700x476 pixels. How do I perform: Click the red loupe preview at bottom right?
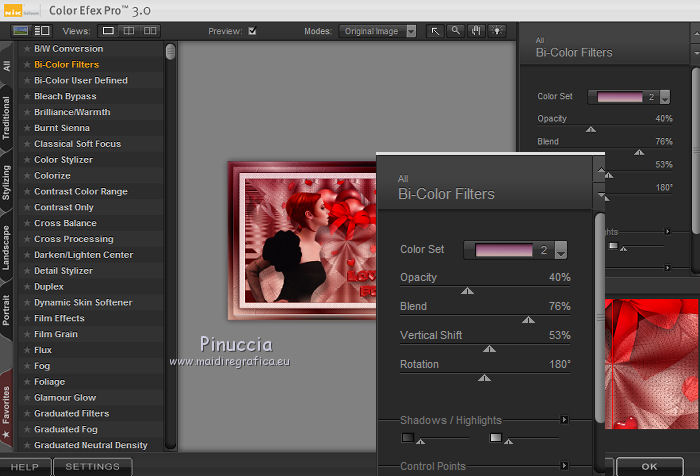tap(651, 364)
